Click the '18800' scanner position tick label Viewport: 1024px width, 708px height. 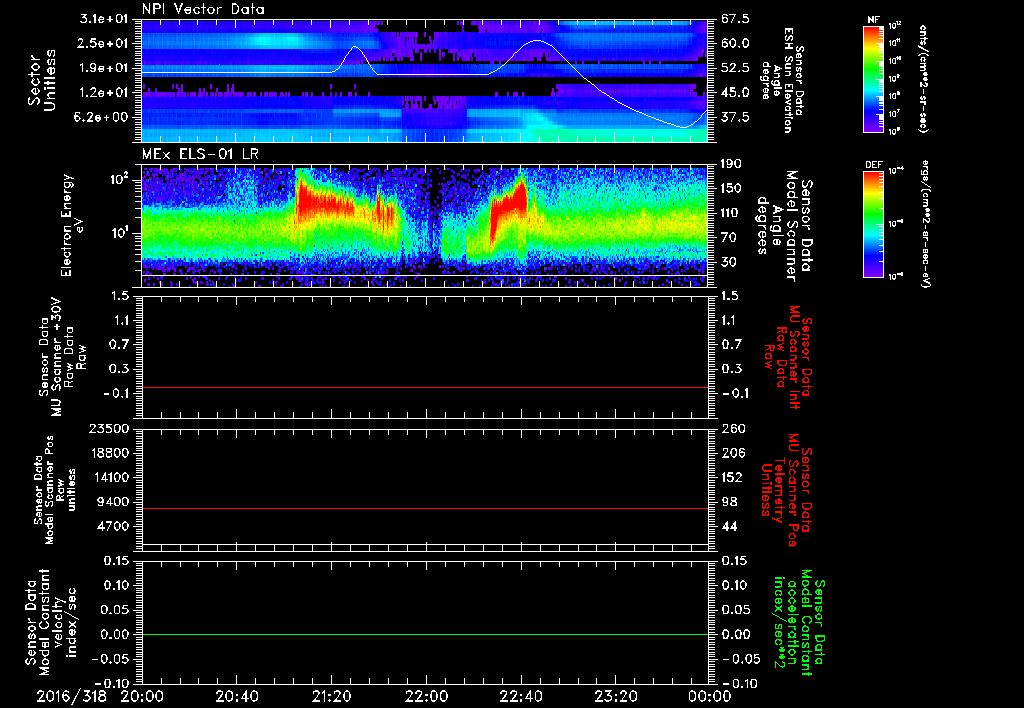(110, 453)
